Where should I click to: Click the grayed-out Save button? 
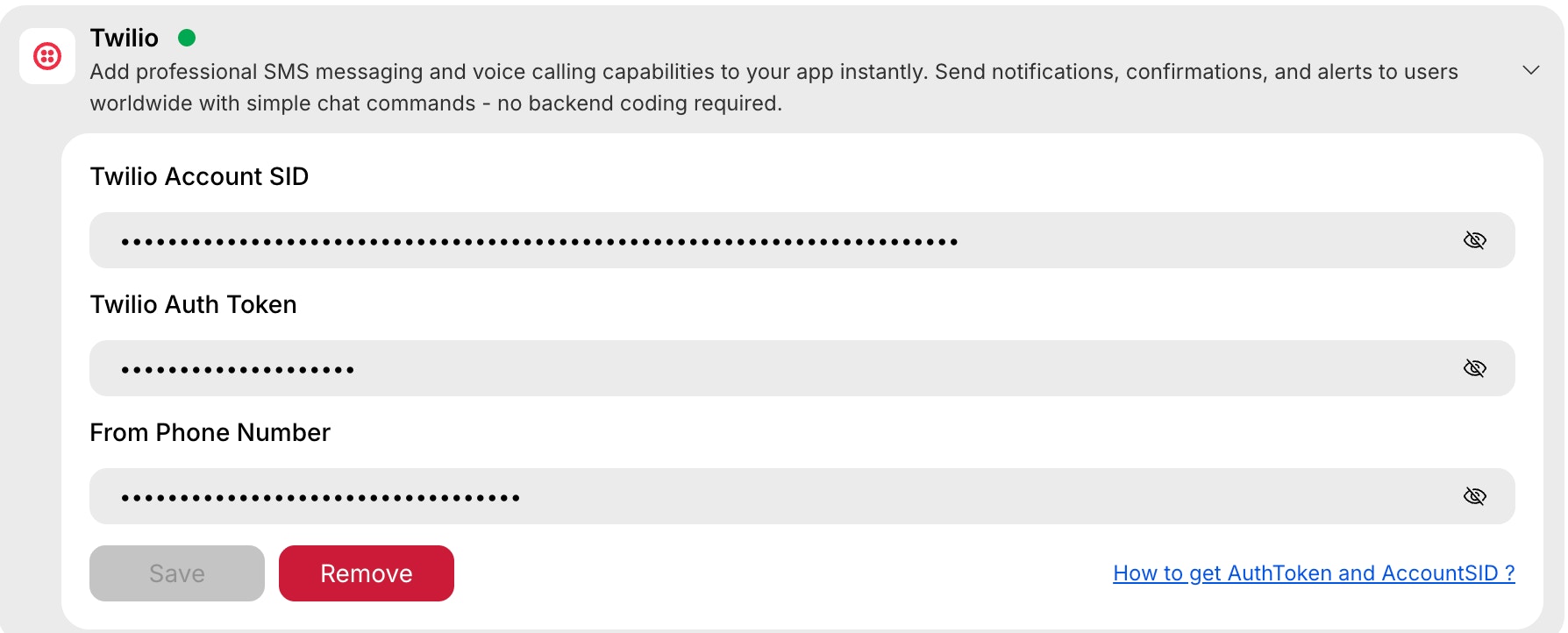point(176,573)
